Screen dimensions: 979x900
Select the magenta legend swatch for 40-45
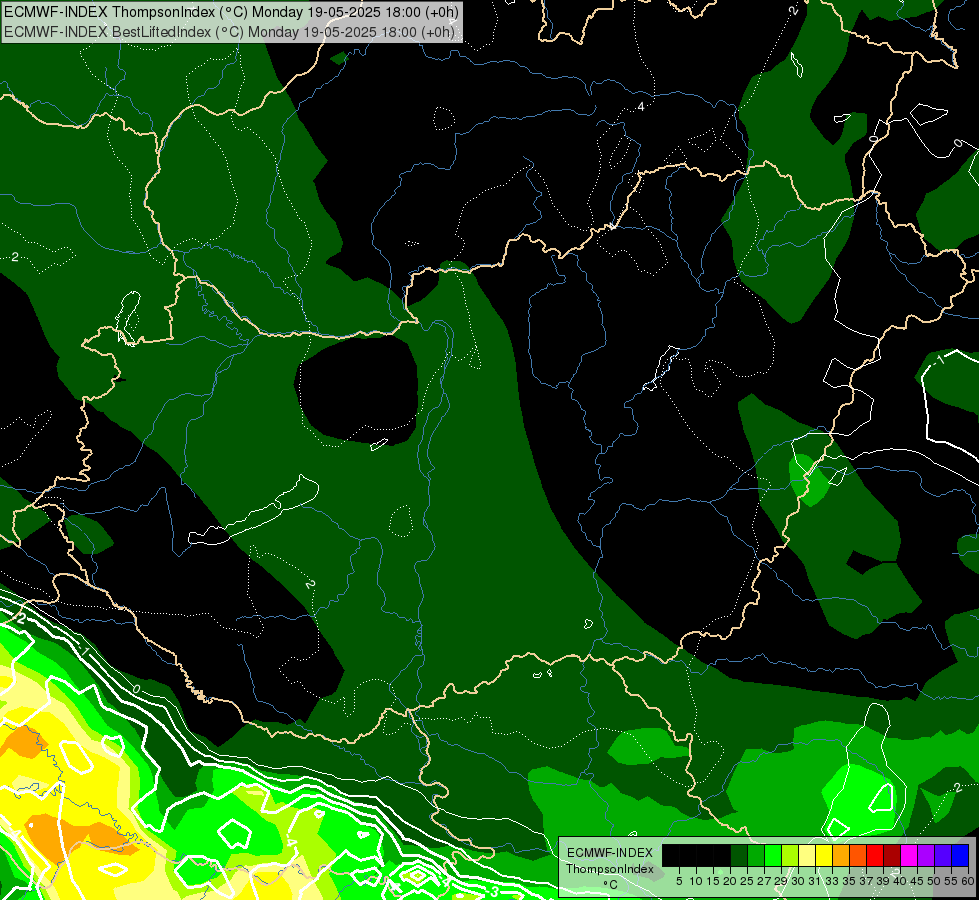tap(909, 855)
